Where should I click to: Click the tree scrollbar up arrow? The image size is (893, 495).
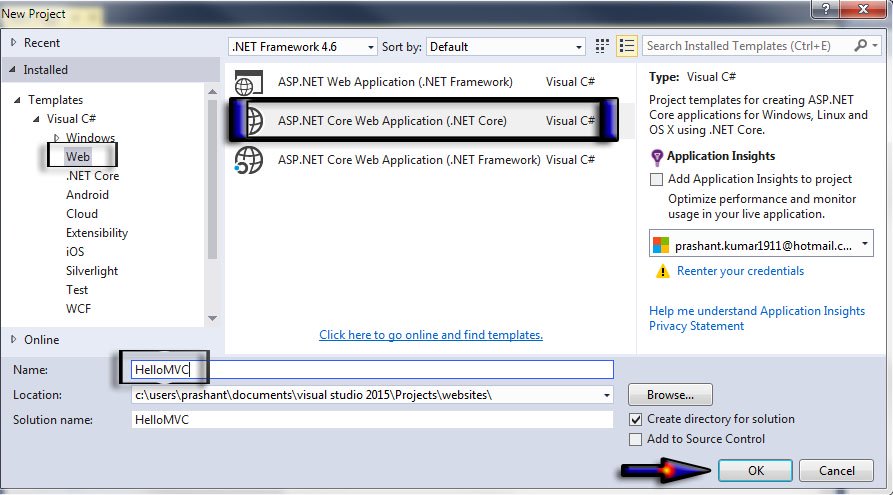[212, 91]
